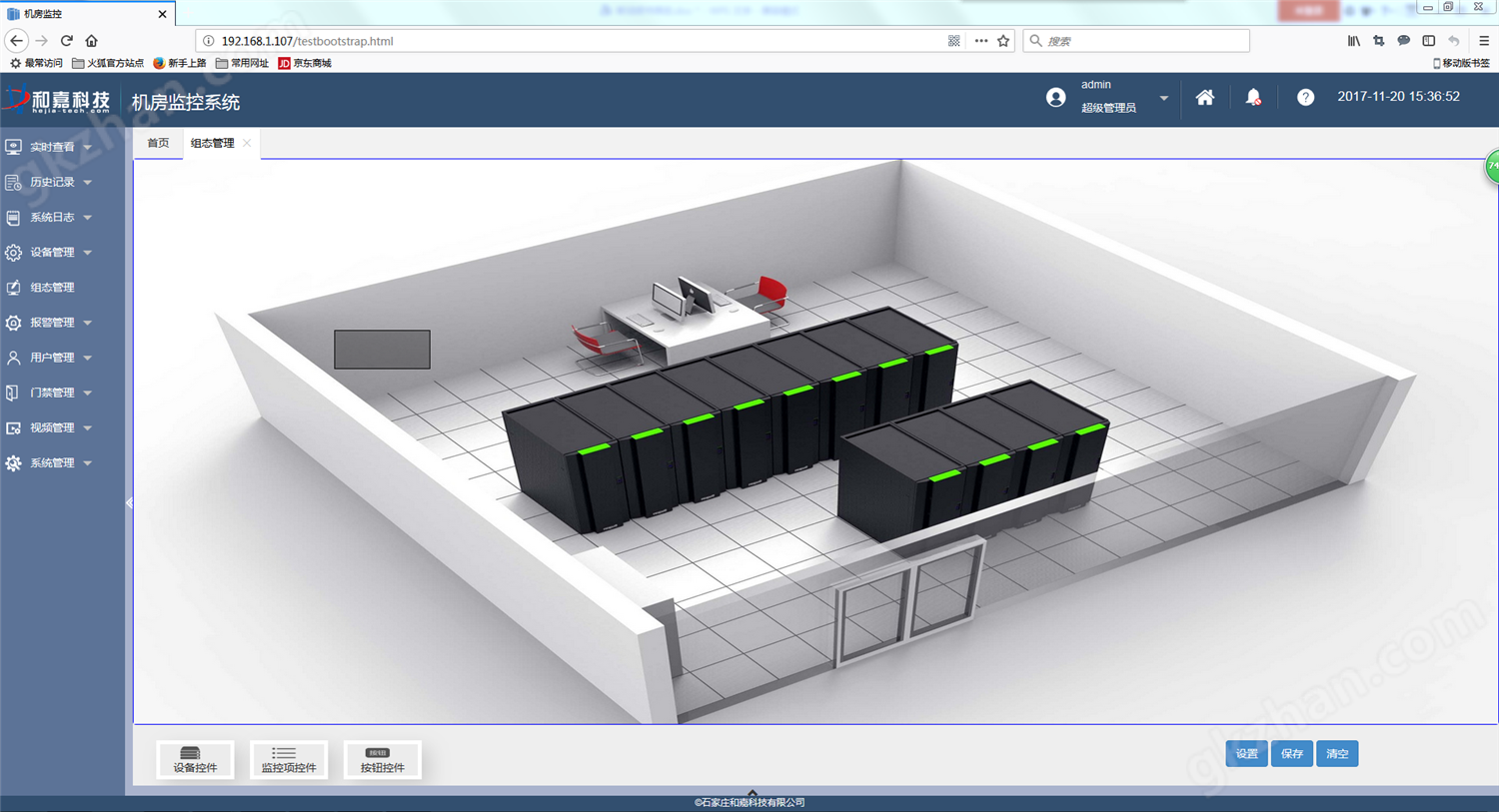
Task: Bookmark this page with star icon
Action: (1003, 41)
